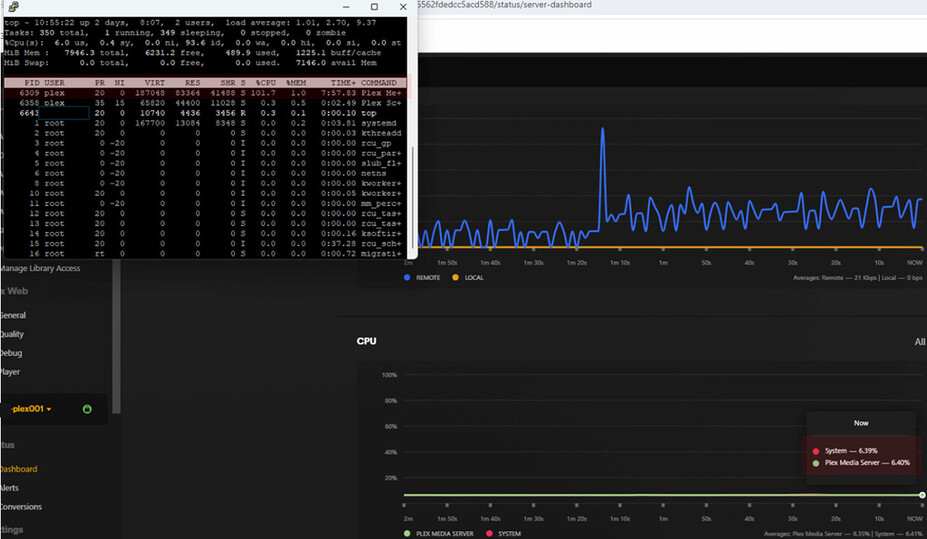Select Dashboard in the status section

[18, 469]
